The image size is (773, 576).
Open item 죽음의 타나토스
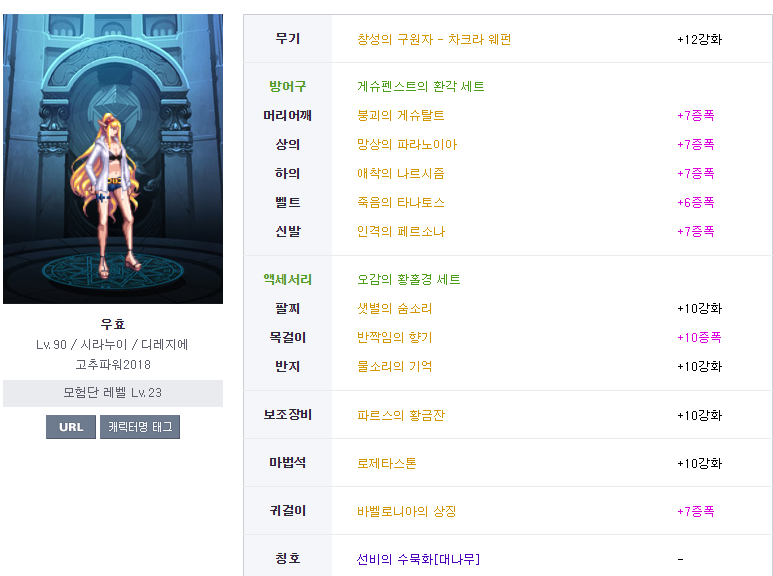[x=400, y=202]
